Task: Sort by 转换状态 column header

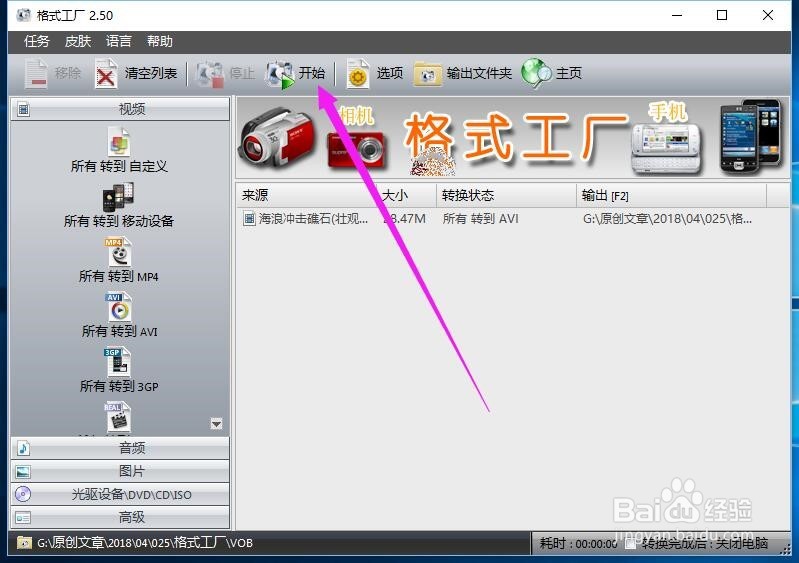Action: coord(506,196)
